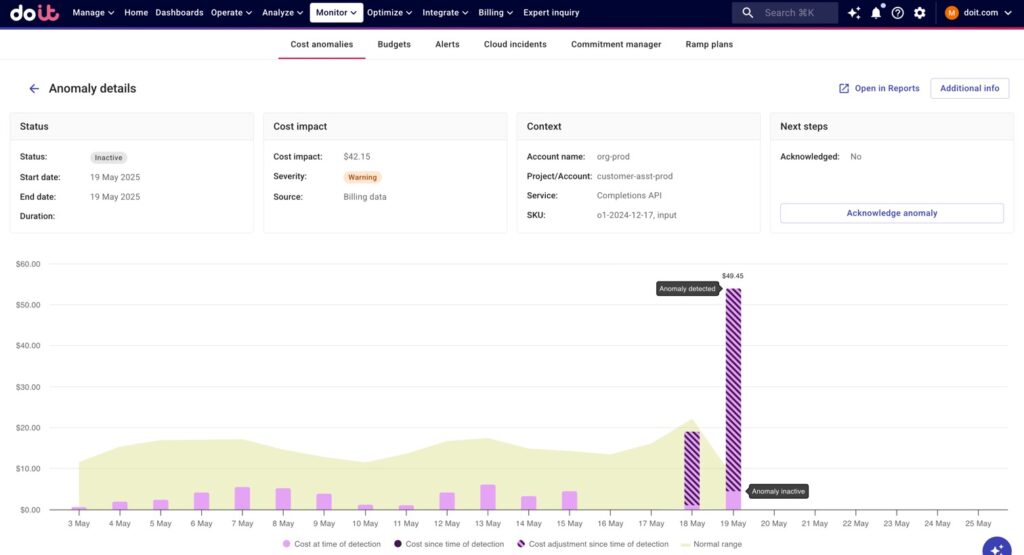Open the notifications bell
1024x555 pixels.
(876, 13)
